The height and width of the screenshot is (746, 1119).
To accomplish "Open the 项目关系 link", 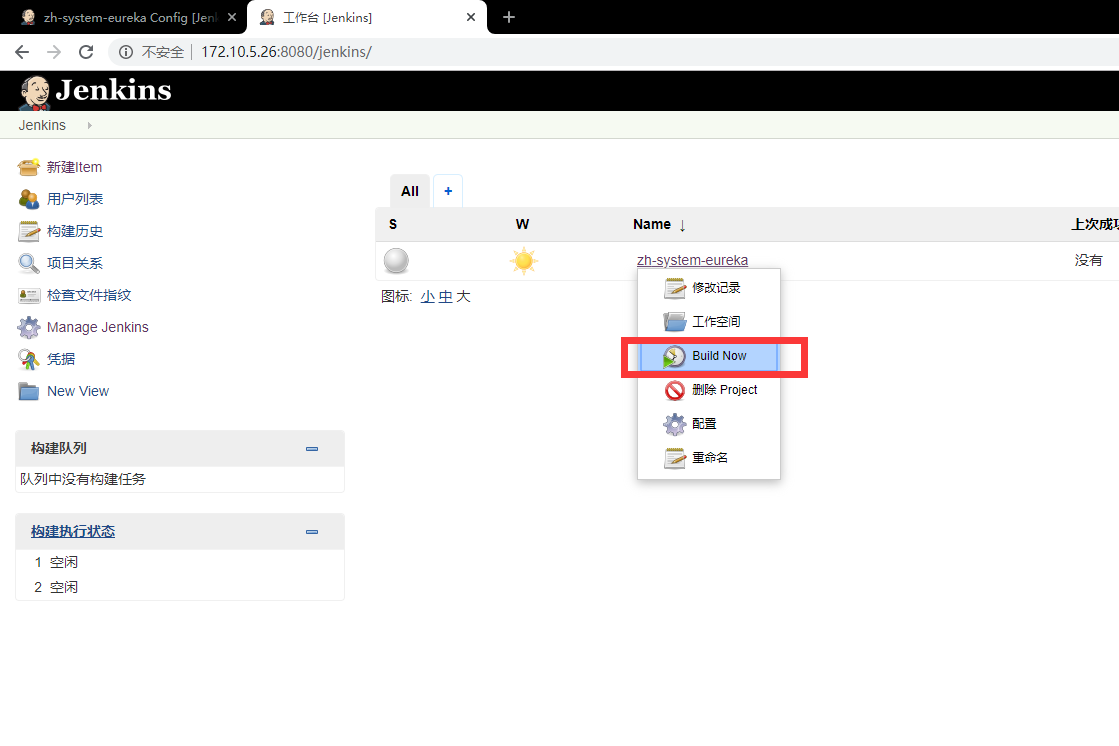I will (x=75, y=263).
